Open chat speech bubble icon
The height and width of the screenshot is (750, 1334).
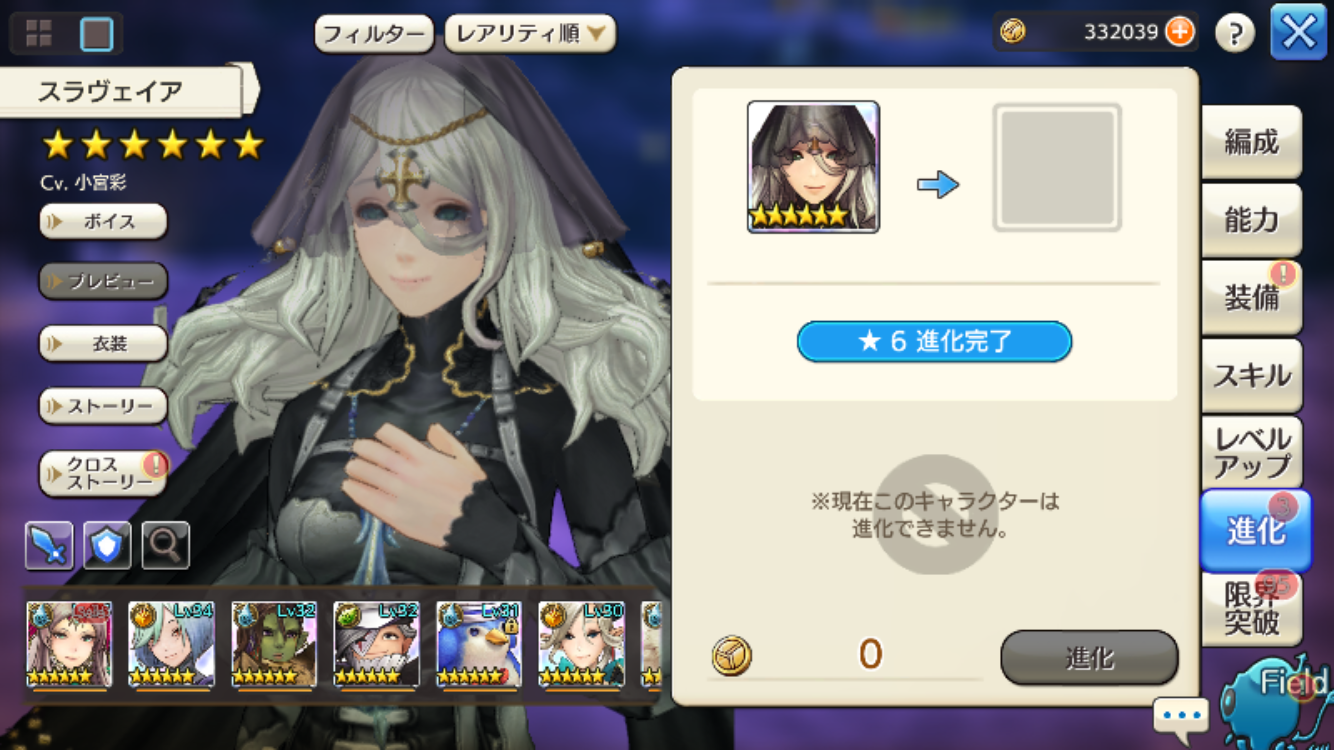[1180, 716]
